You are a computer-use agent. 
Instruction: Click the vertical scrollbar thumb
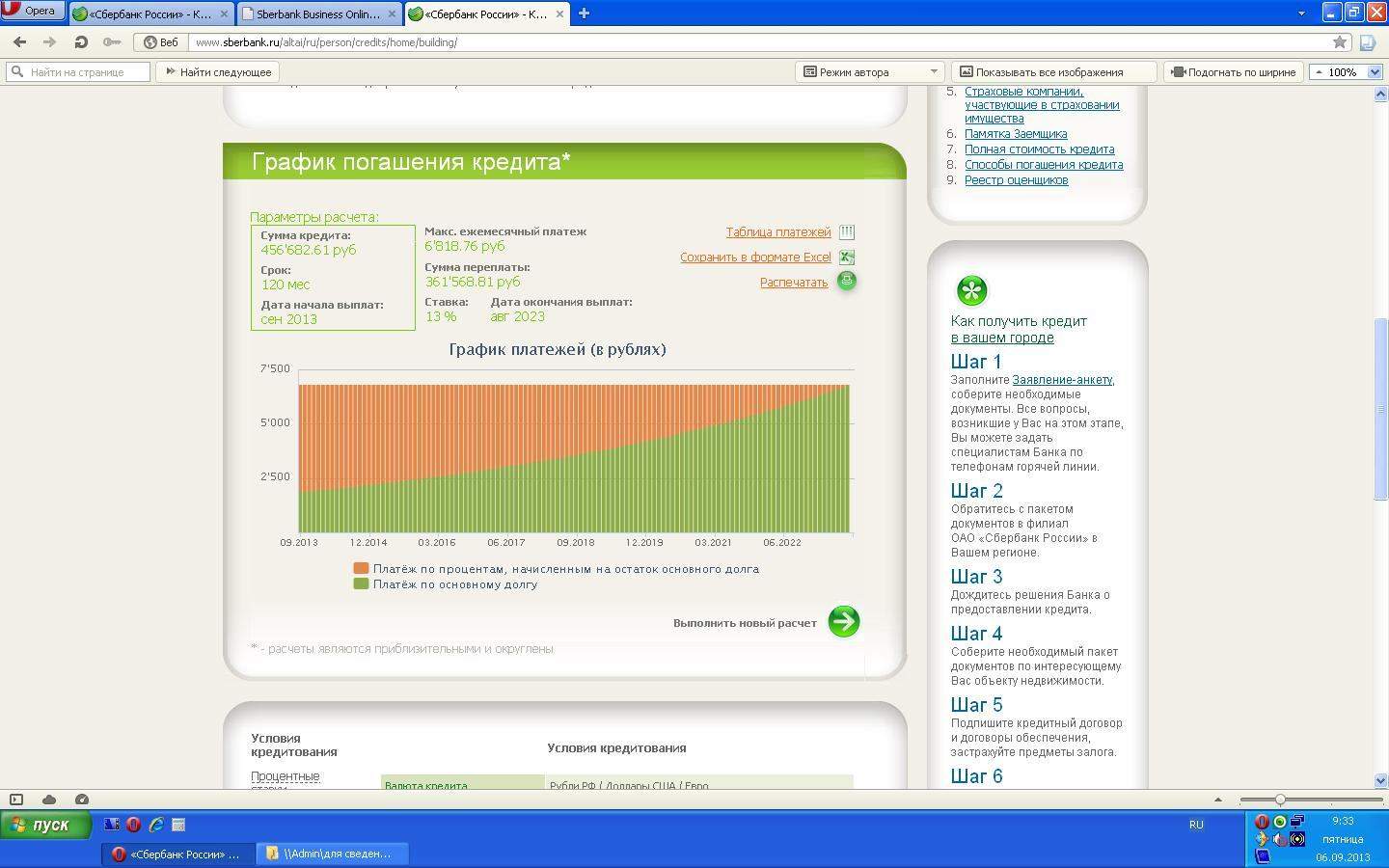[1380, 409]
